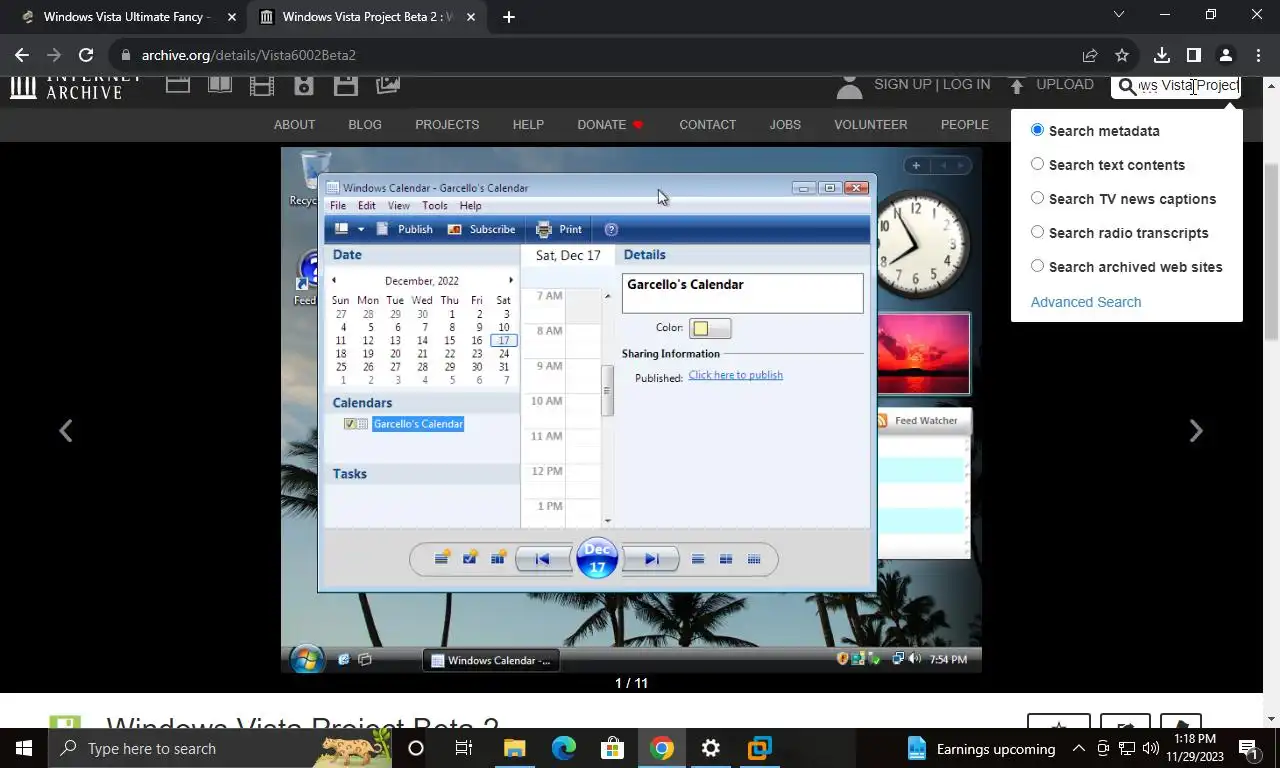Select Search text contents radio option

click(x=1037, y=164)
